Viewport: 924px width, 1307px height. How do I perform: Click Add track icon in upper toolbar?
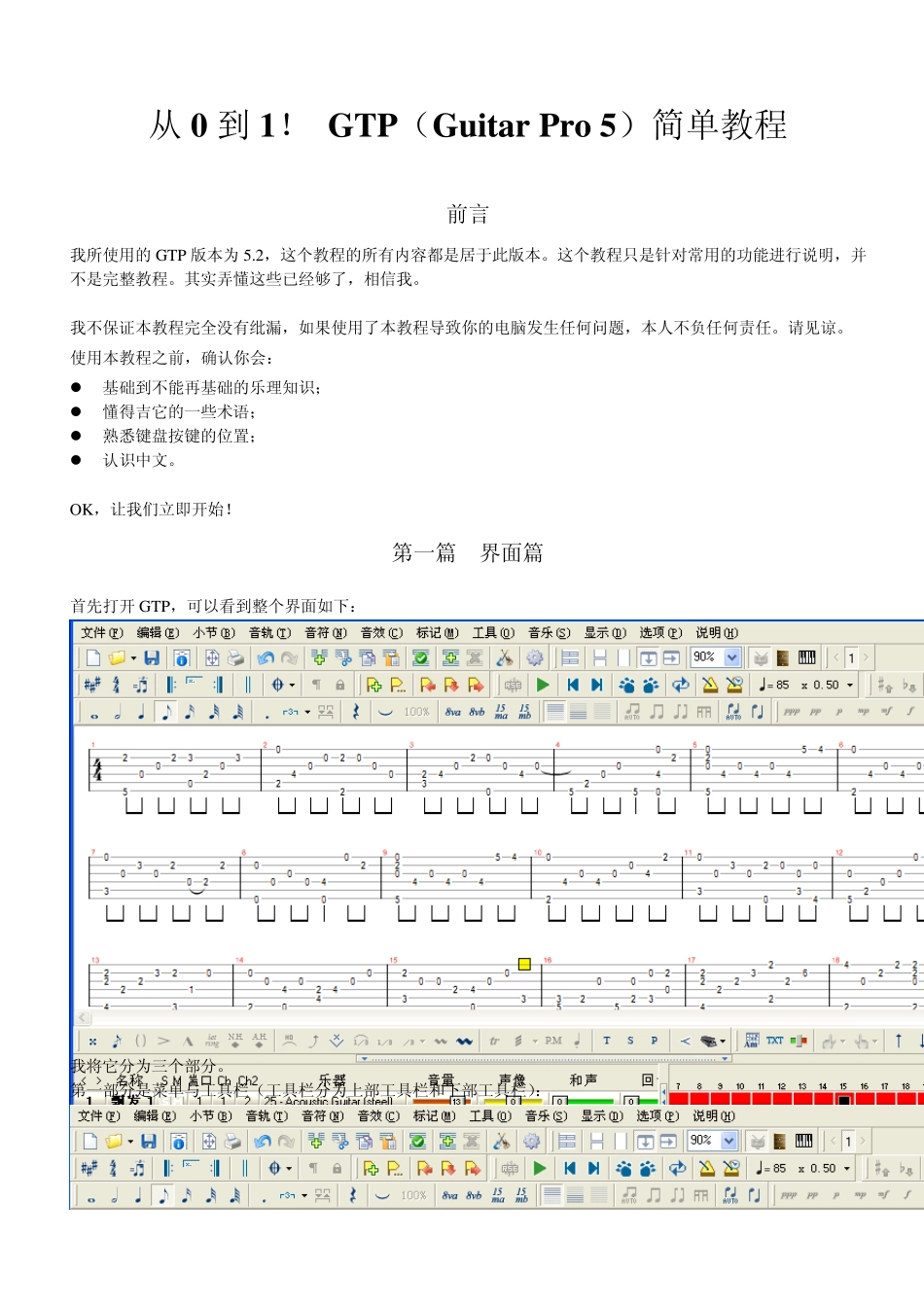[449, 658]
